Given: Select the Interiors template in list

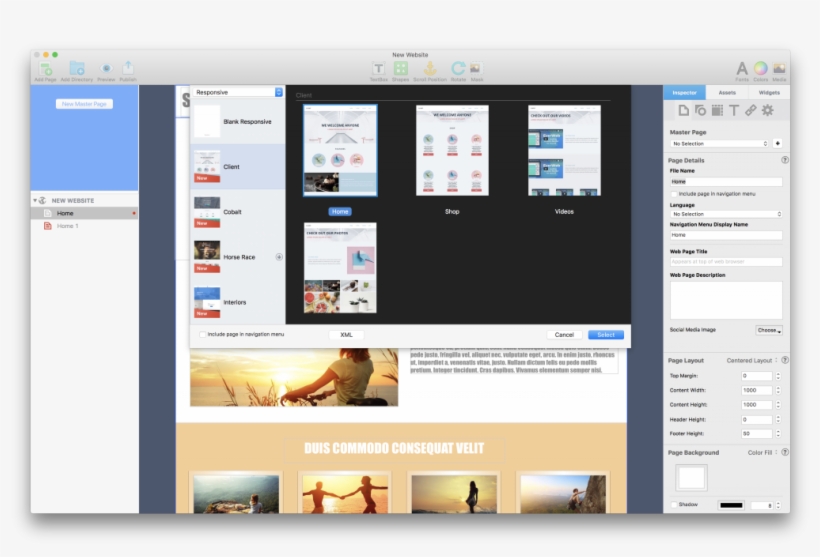Looking at the screenshot, I should tap(238, 302).
